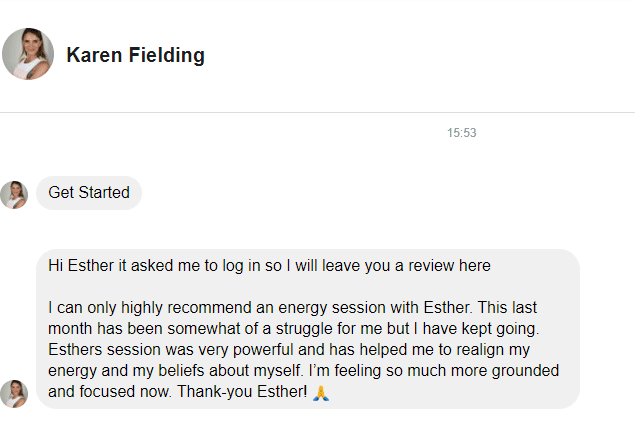Click the long review message bubble
This screenshot has width=635, height=432.
pos(308,329)
